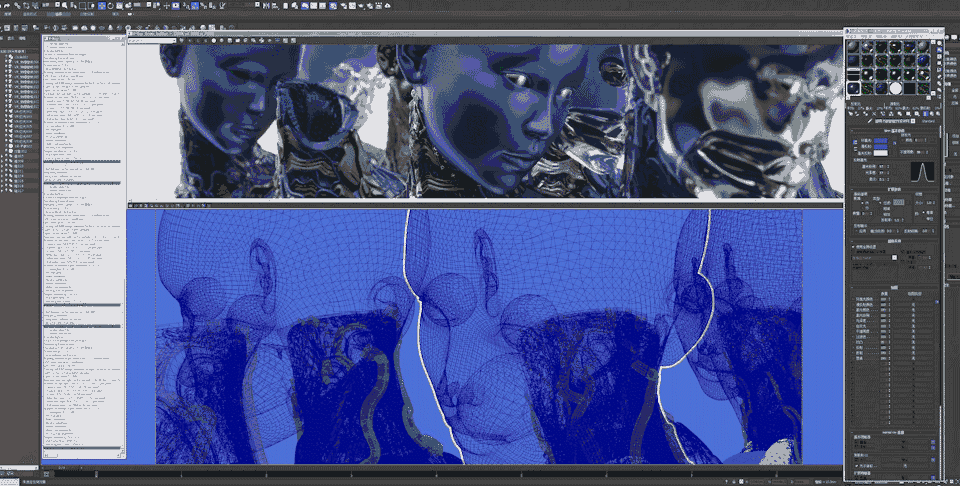Collapse the mental ray 连接 rollout
The image size is (960, 486).
tap(894, 433)
